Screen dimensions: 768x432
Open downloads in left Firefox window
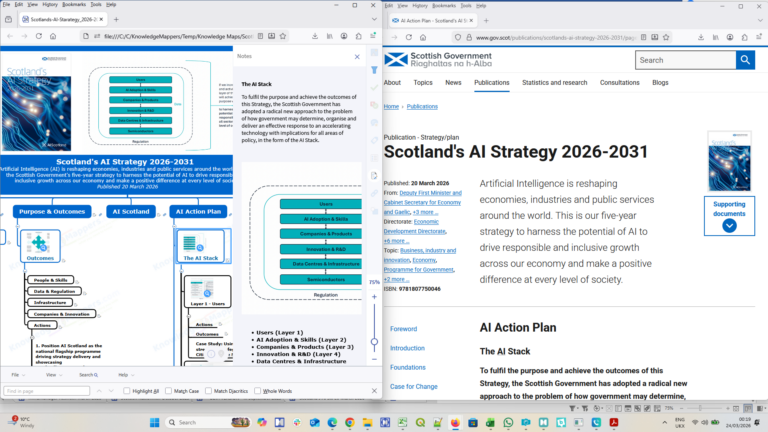315,36
